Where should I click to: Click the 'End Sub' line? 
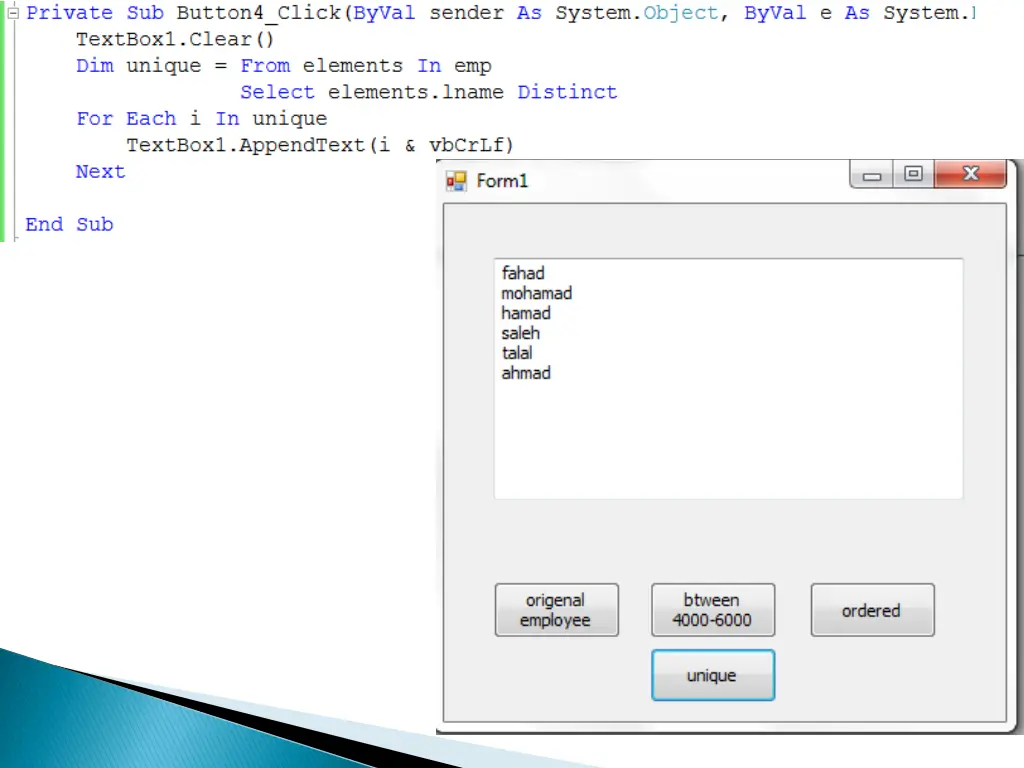point(69,225)
